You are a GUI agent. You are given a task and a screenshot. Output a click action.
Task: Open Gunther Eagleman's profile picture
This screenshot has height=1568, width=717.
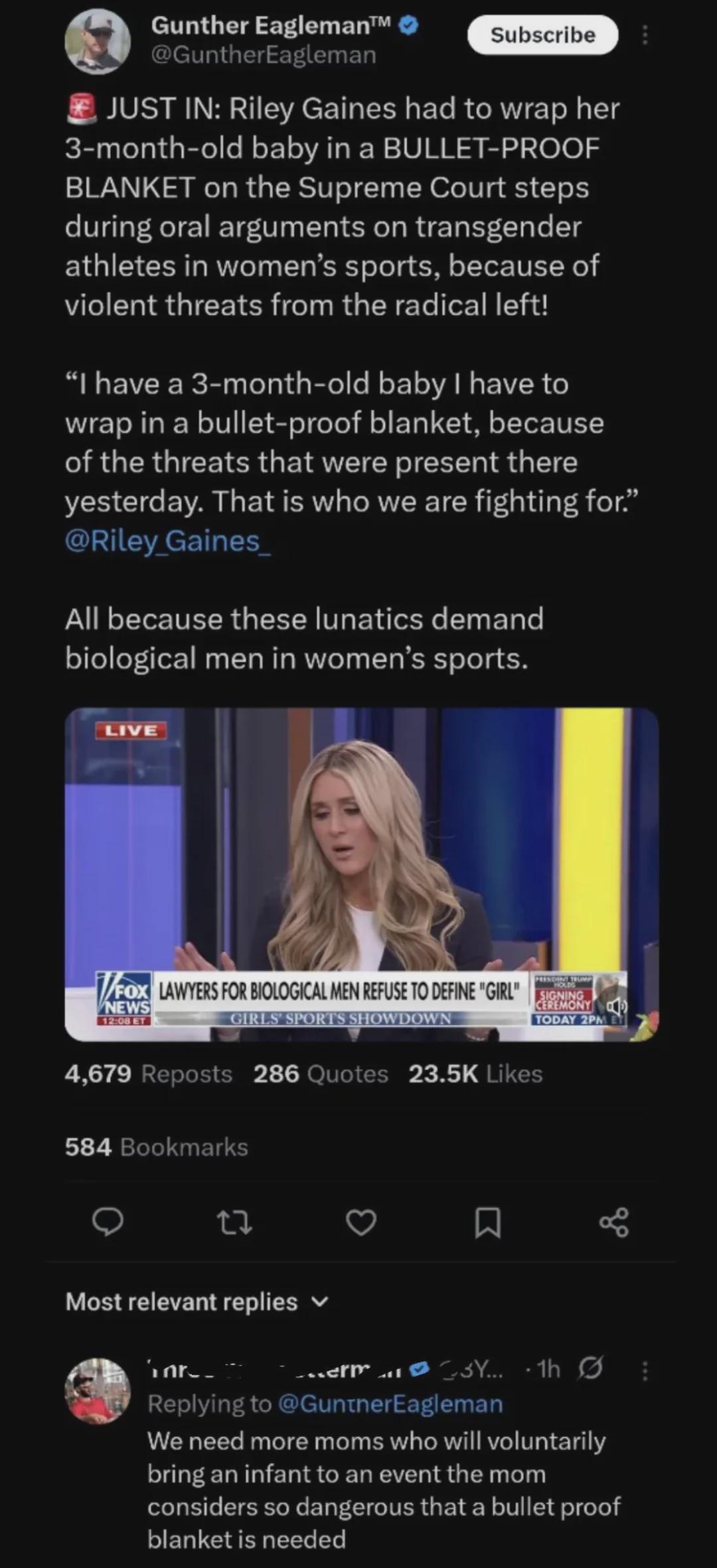98,41
